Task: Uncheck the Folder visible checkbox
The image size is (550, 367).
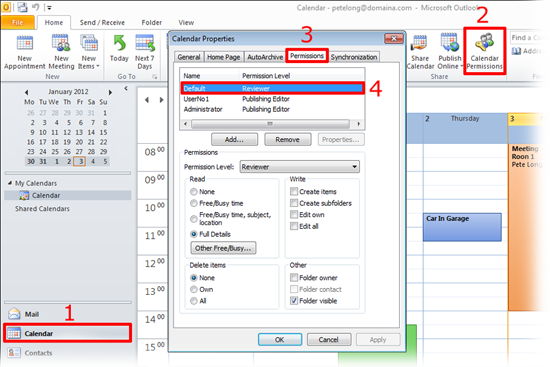Action: [x=294, y=301]
